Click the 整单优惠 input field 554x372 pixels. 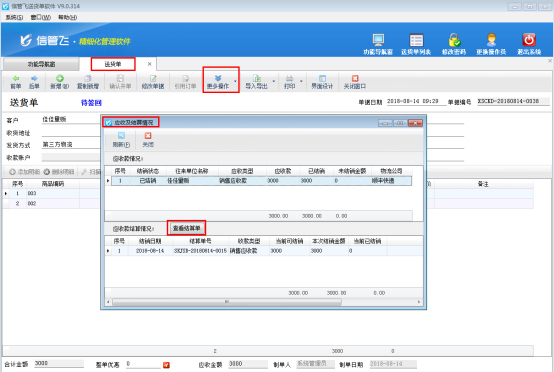click(x=143, y=364)
